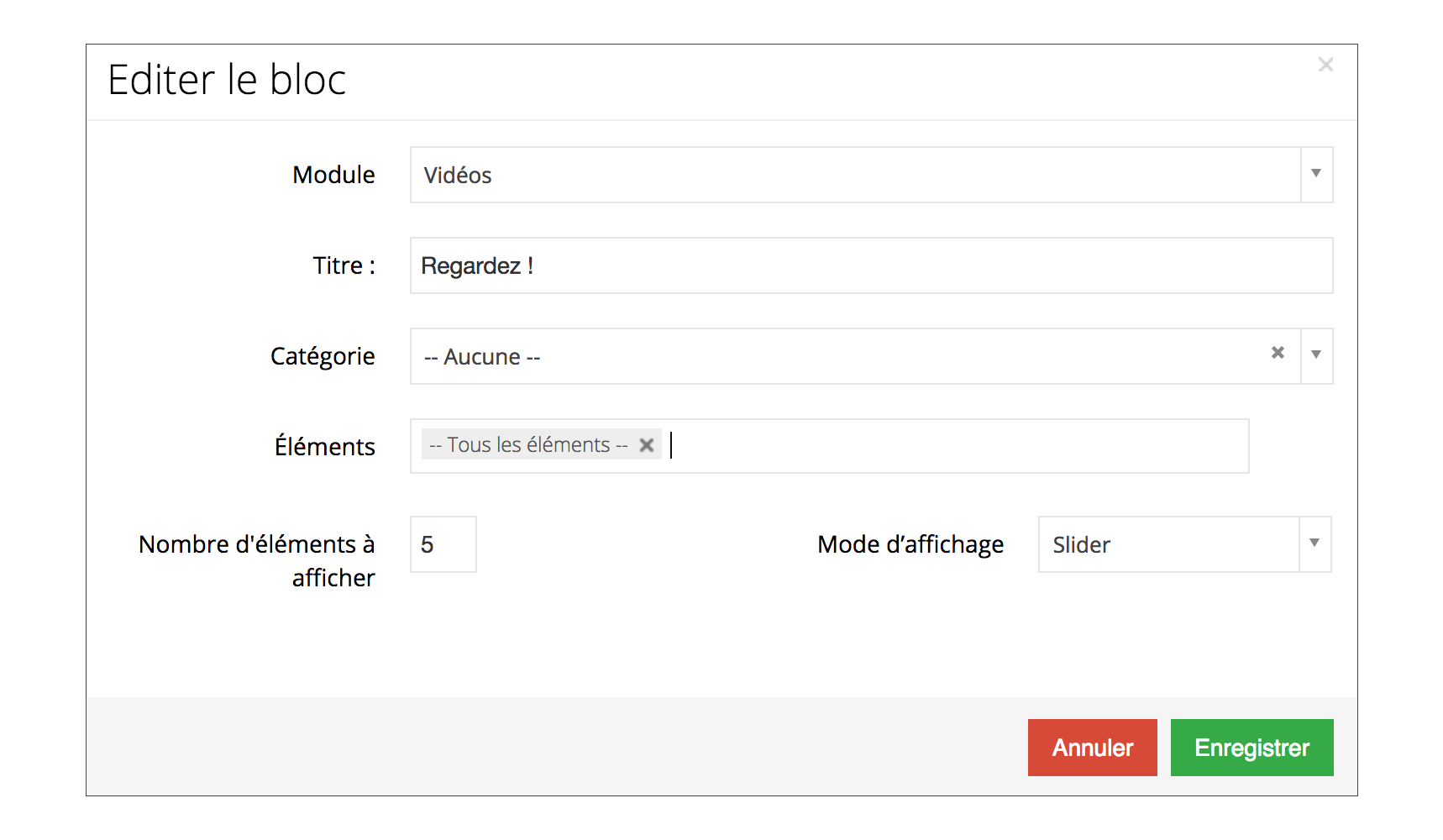
Task: Click the Éléments label
Action: [325, 446]
